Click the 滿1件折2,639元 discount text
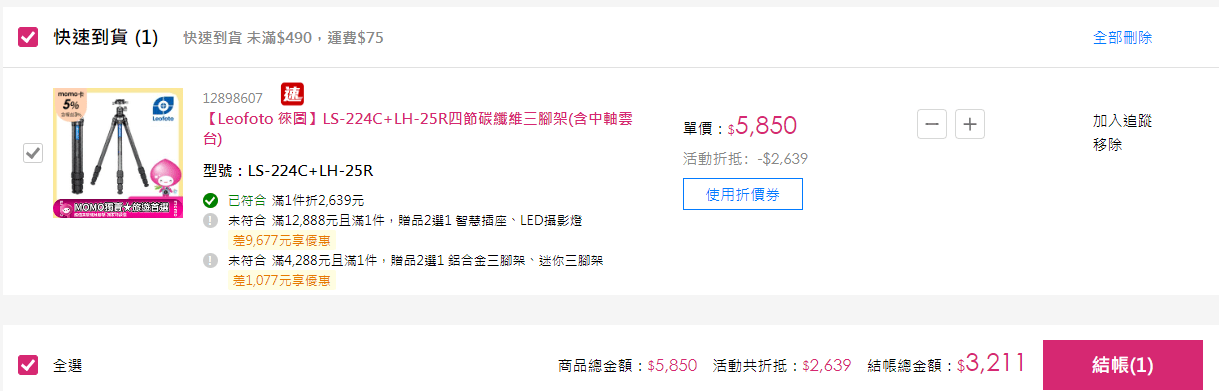 point(311,200)
